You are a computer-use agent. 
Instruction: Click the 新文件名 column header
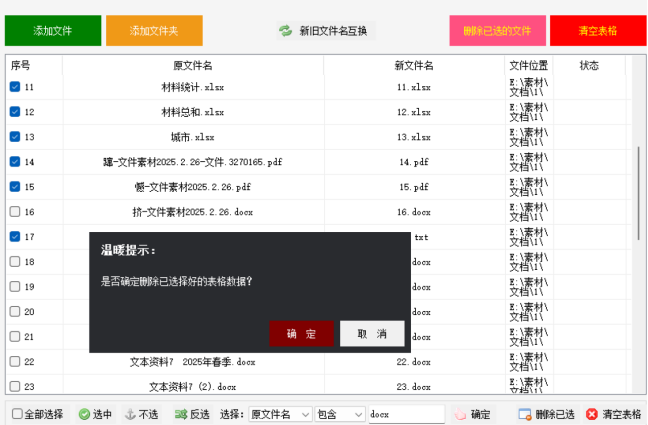coord(414,65)
